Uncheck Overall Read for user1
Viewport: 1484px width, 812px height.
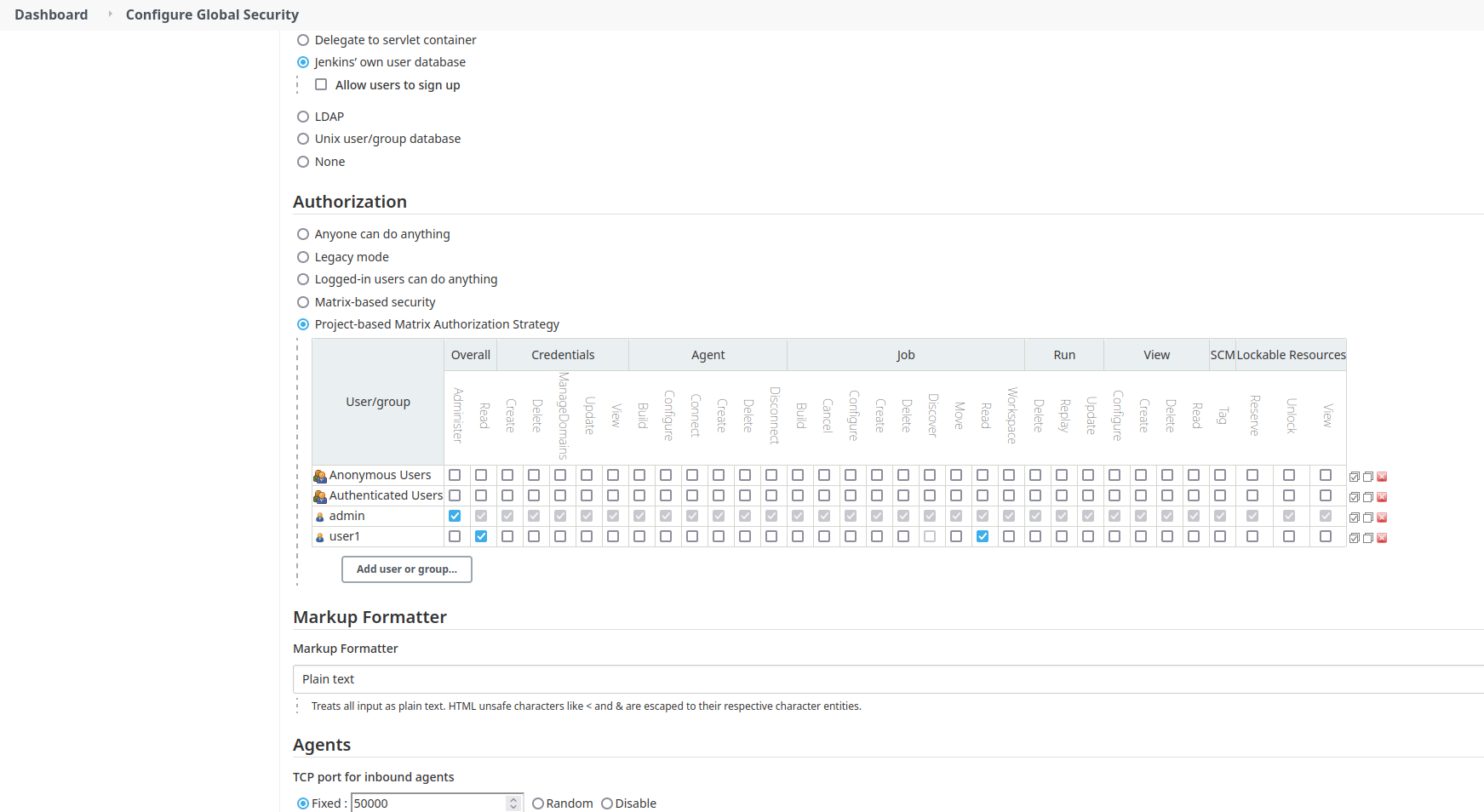tap(481, 536)
